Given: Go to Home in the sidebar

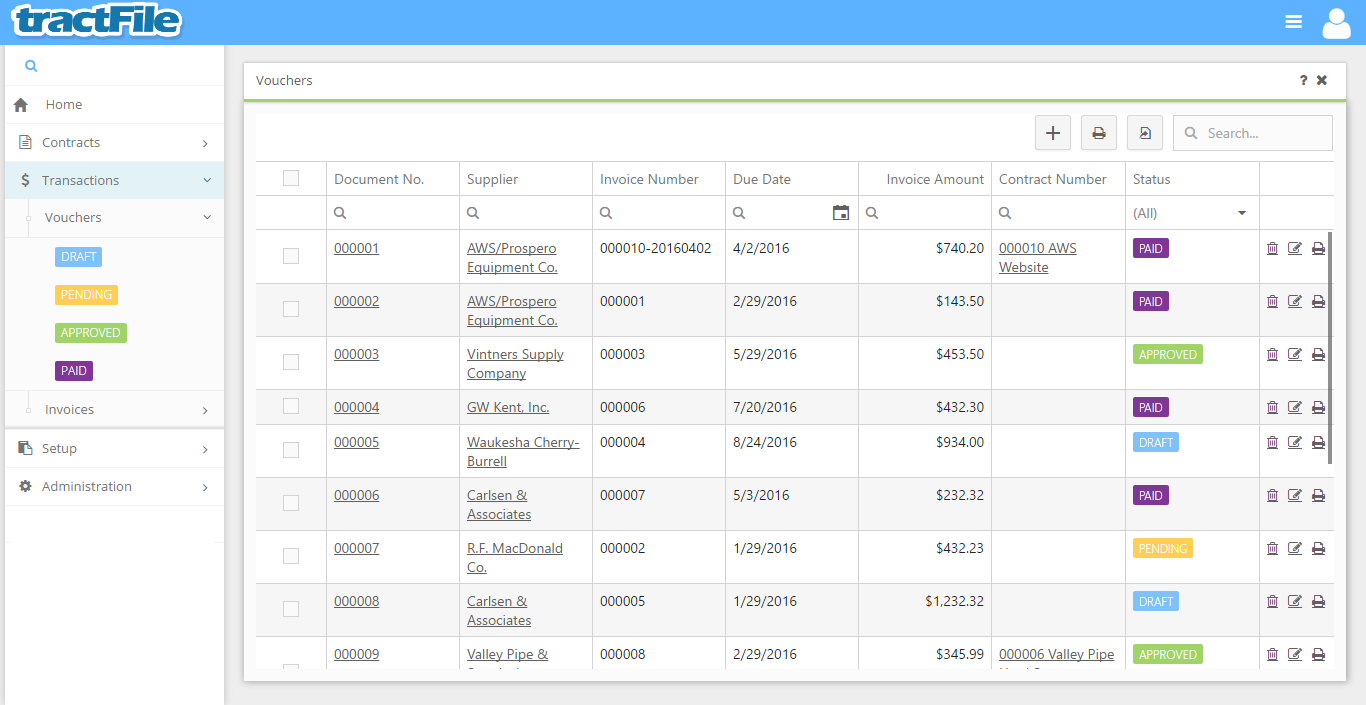Looking at the screenshot, I should click(64, 105).
